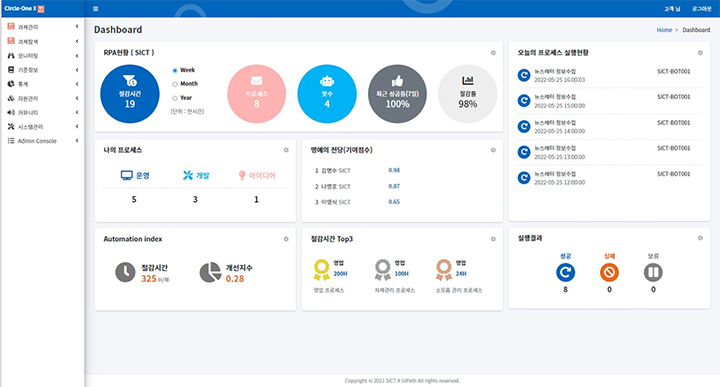Open the 운영 tab in 나의 프로세스
The width and height of the screenshot is (720, 387).
[x=135, y=175]
